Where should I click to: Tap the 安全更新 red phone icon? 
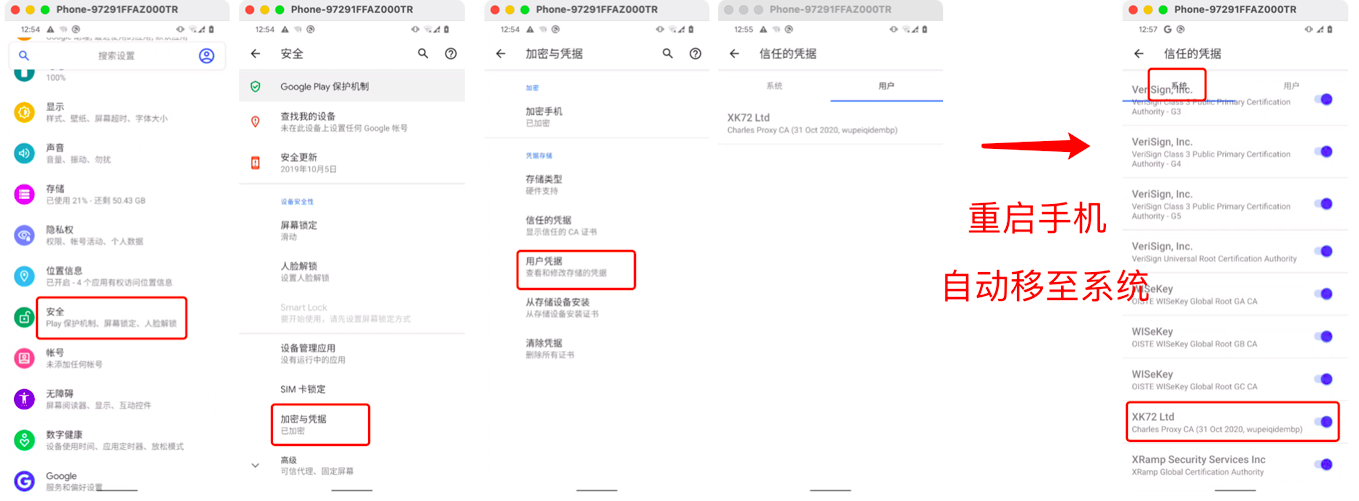pos(255,163)
